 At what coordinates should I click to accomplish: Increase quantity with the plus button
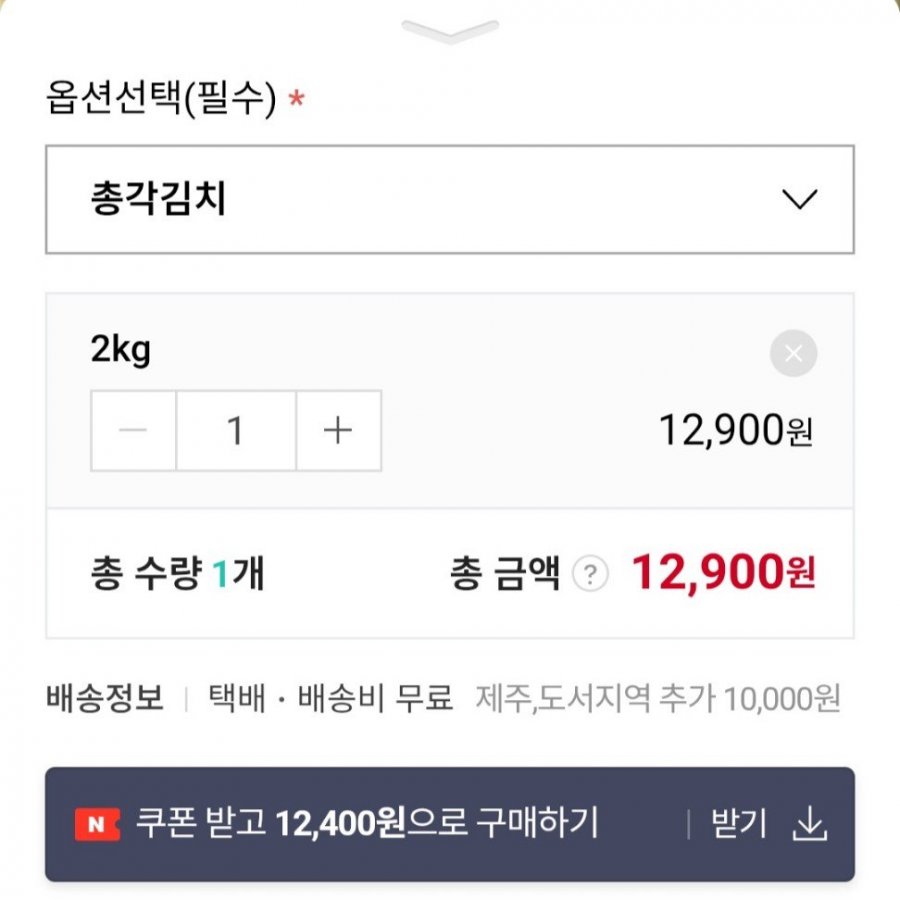point(339,431)
